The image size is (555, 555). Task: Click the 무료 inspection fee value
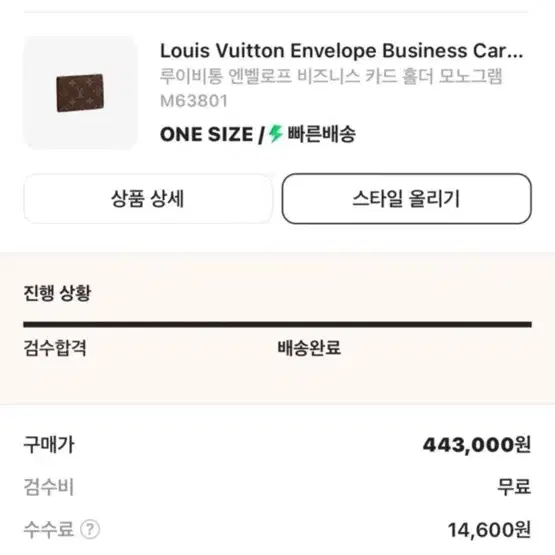click(514, 487)
